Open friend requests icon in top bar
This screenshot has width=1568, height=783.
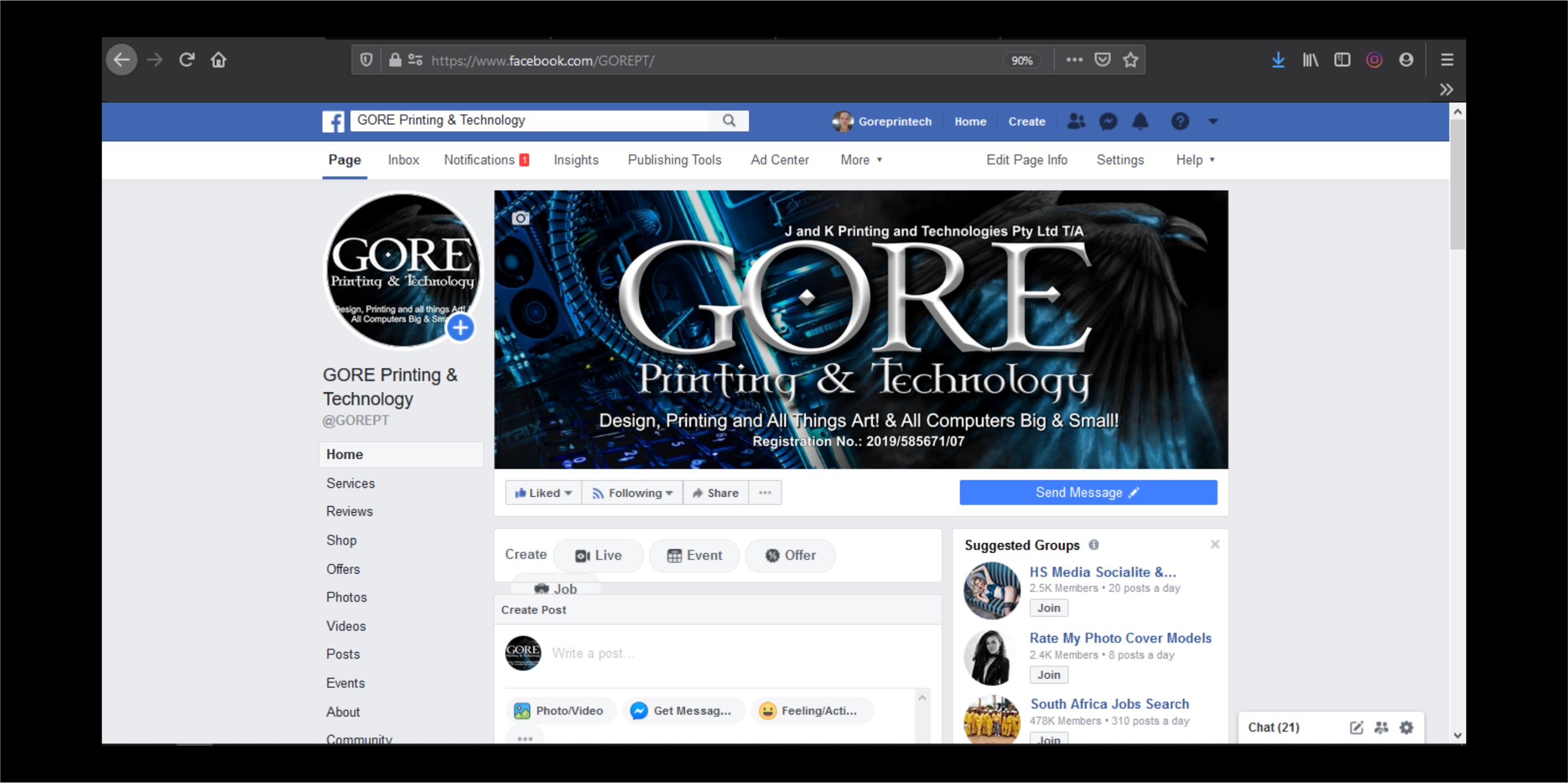[x=1076, y=122]
